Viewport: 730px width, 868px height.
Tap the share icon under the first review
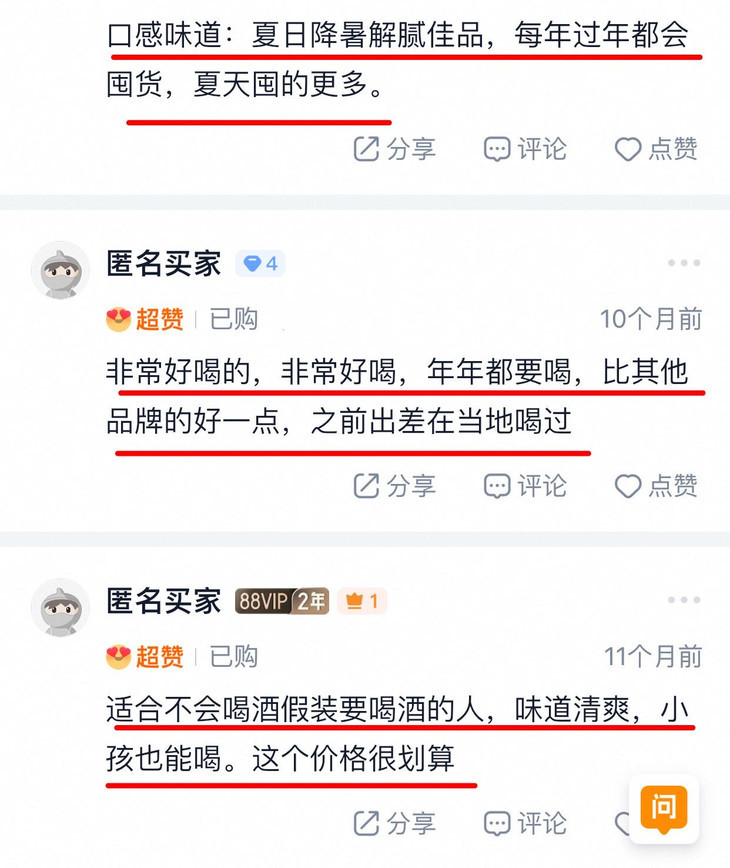pos(394,149)
